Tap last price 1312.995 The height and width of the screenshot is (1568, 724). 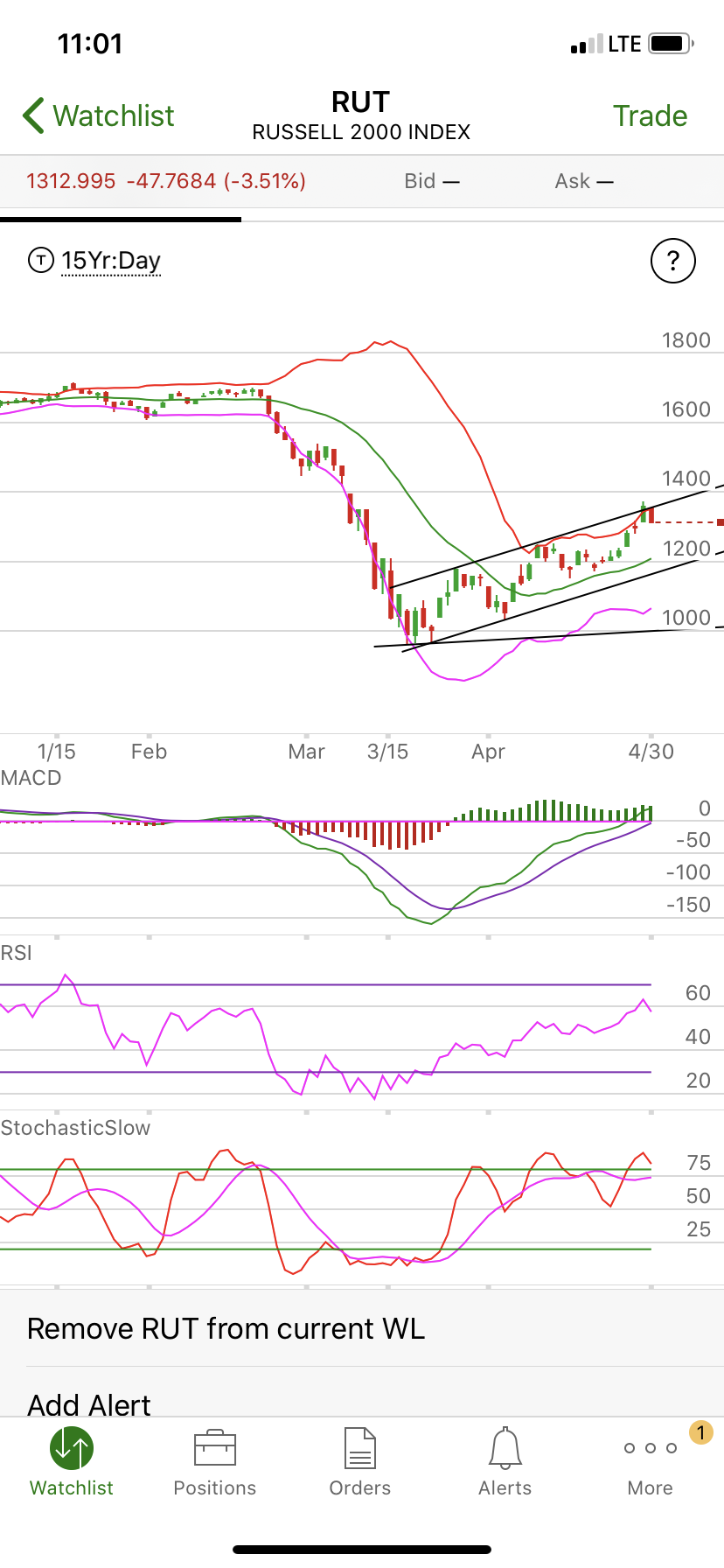coord(71,181)
